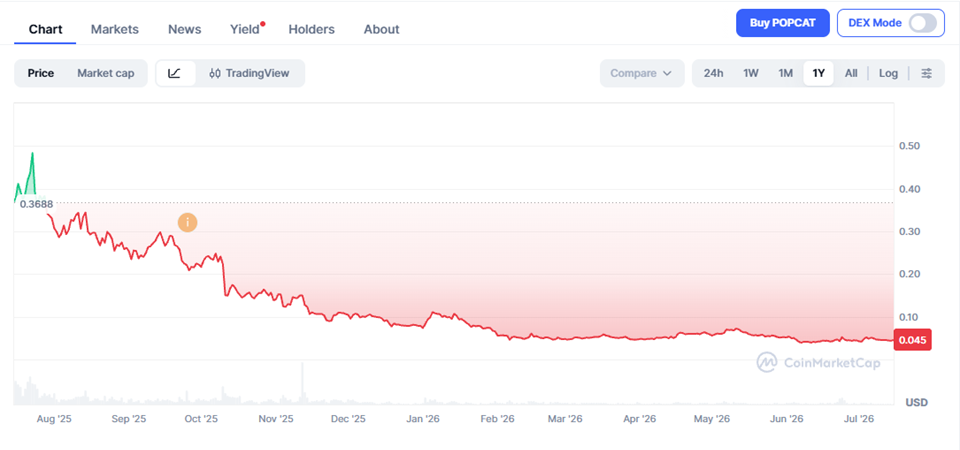Click the Jan '26 axis label
This screenshot has width=960, height=450.
click(423, 419)
